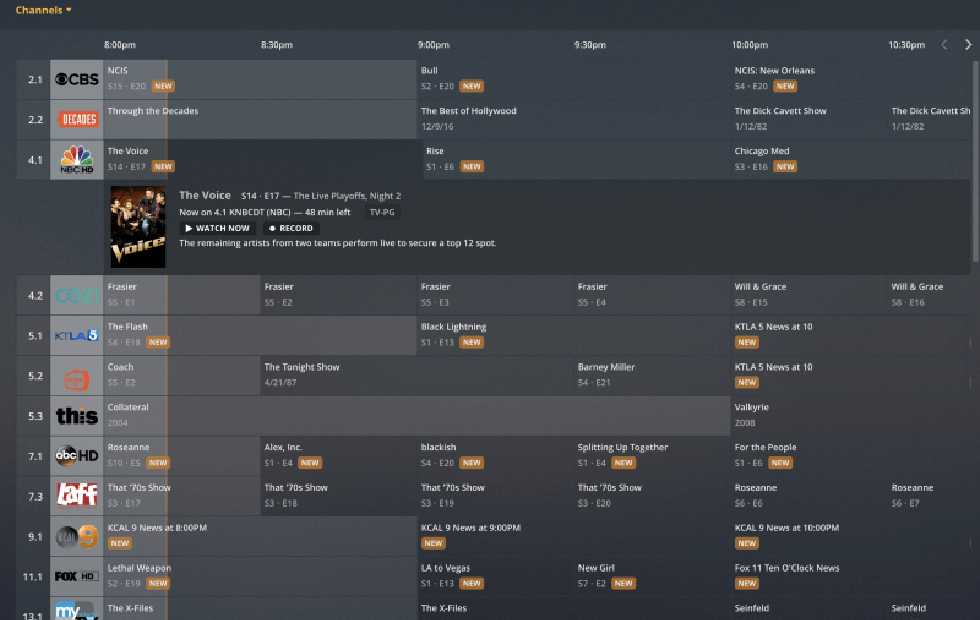Select Collateral 2004 movie
The image size is (980, 620).
pos(417,416)
